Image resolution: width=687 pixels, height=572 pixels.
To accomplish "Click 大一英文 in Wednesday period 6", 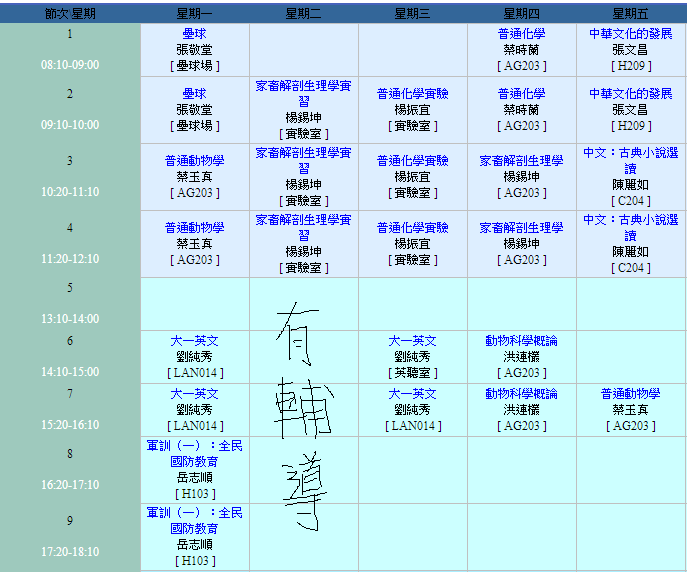I will click(412, 341).
